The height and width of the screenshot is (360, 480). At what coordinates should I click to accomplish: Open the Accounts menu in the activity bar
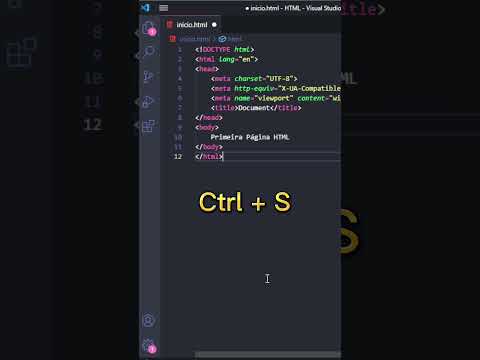149,320
